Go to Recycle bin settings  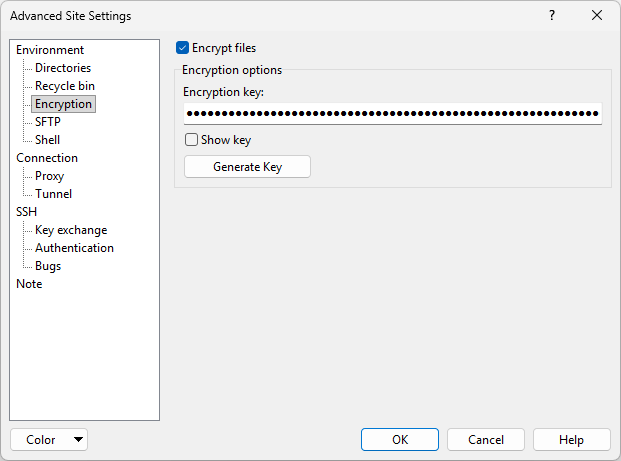pos(65,86)
